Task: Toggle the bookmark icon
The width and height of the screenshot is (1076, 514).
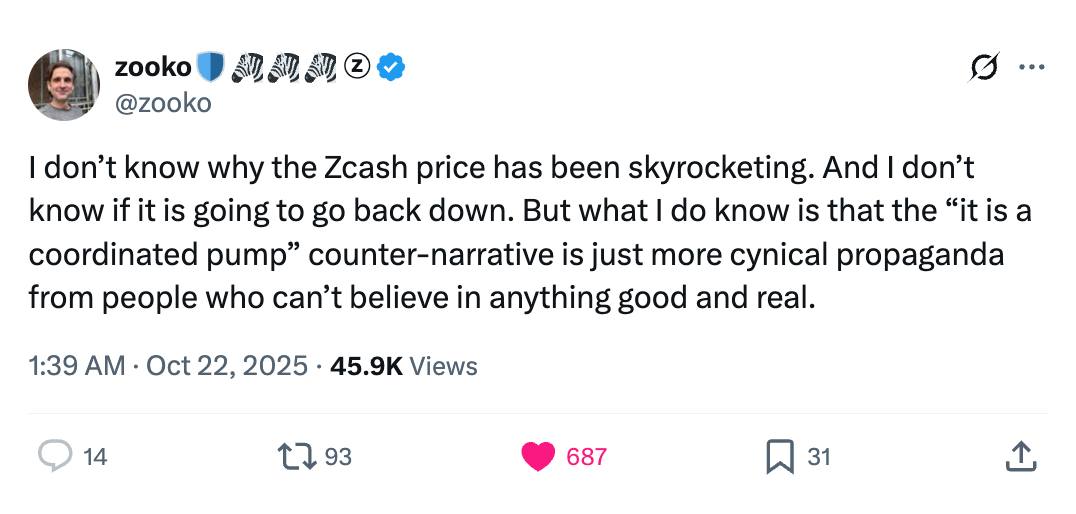Action: pos(779,457)
